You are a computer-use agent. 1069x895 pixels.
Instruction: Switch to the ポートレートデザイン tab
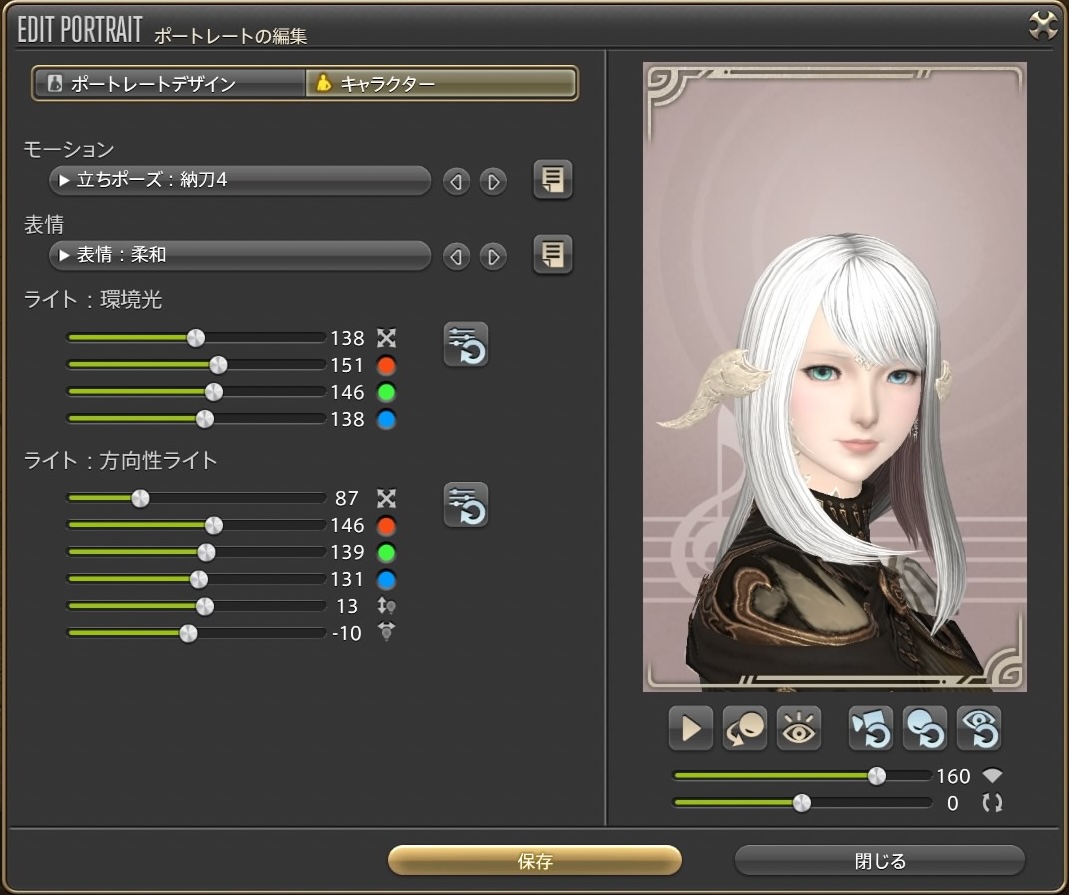point(169,84)
